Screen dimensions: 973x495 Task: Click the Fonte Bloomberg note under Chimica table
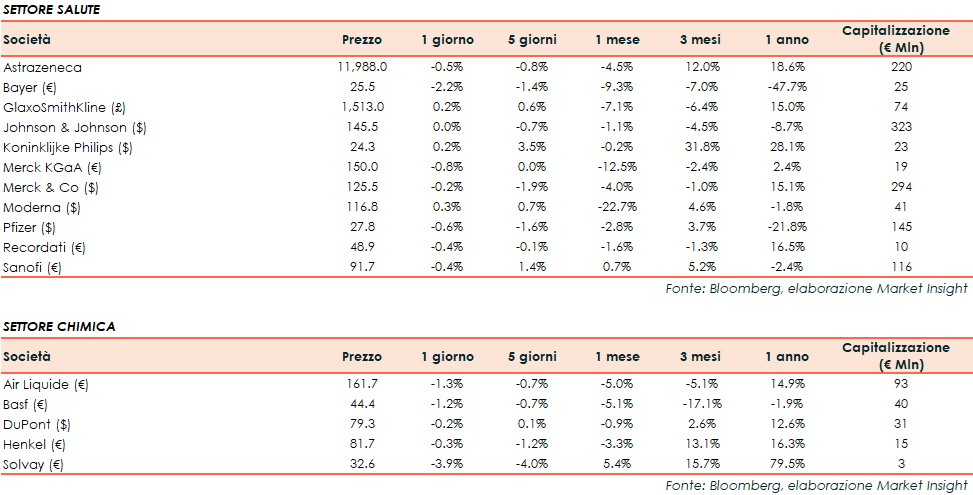coord(816,485)
